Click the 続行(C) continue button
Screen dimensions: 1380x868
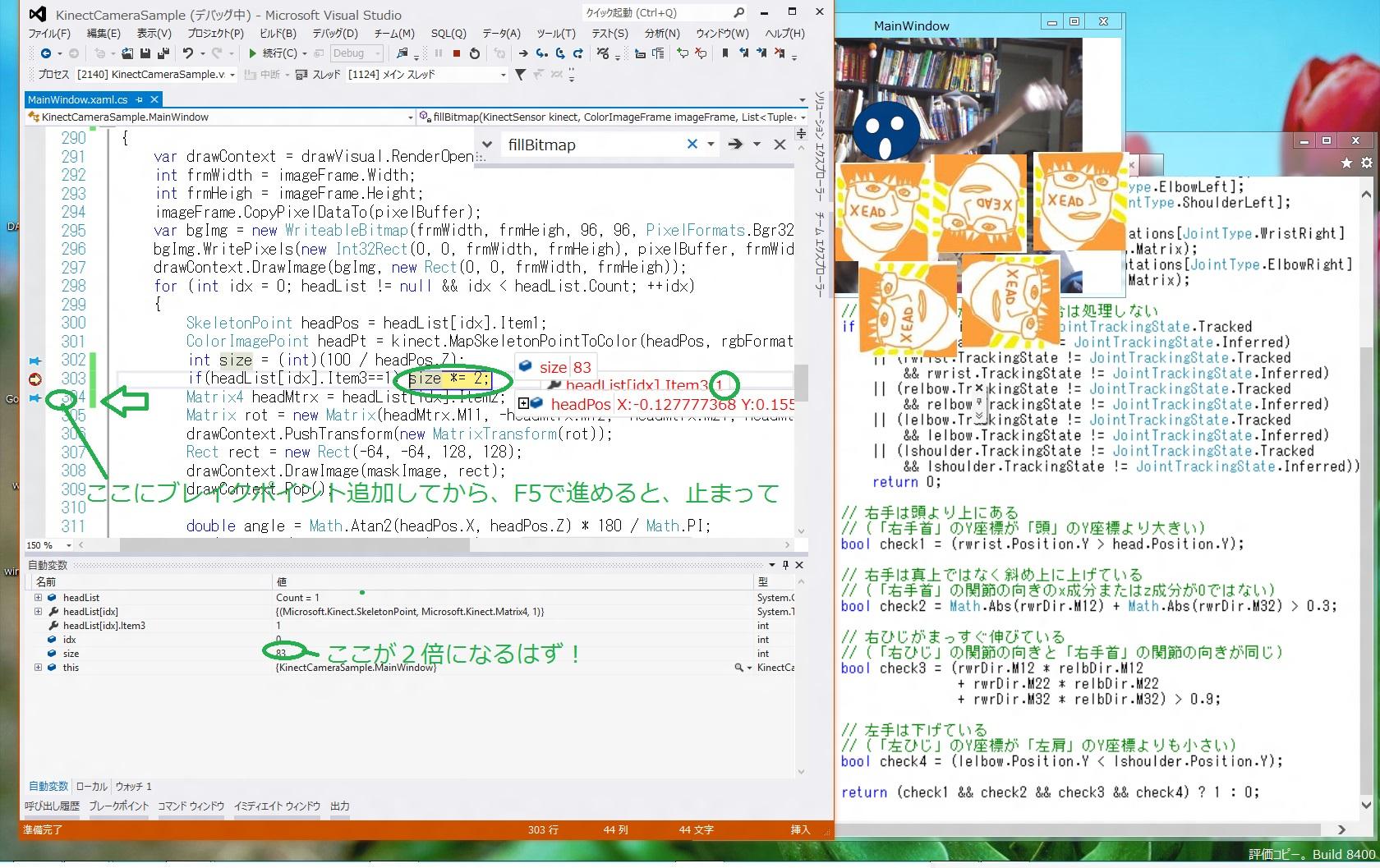[274, 53]
